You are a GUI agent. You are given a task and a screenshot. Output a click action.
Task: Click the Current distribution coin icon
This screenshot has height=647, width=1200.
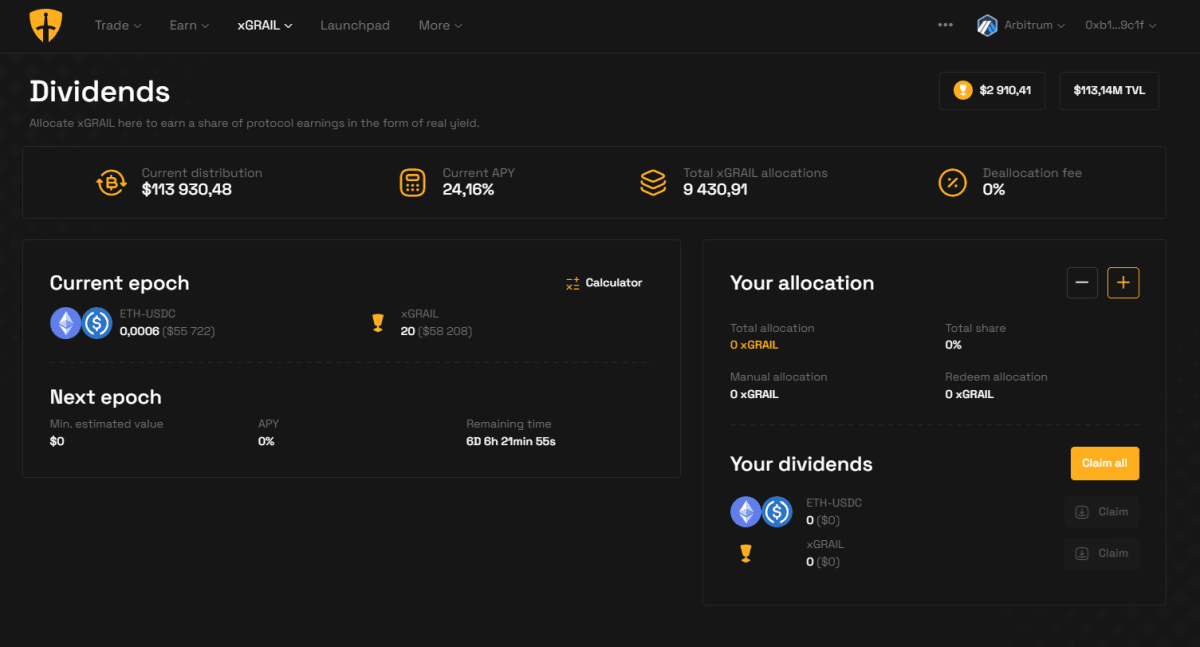pyautogui.click(x=111, y=182)
